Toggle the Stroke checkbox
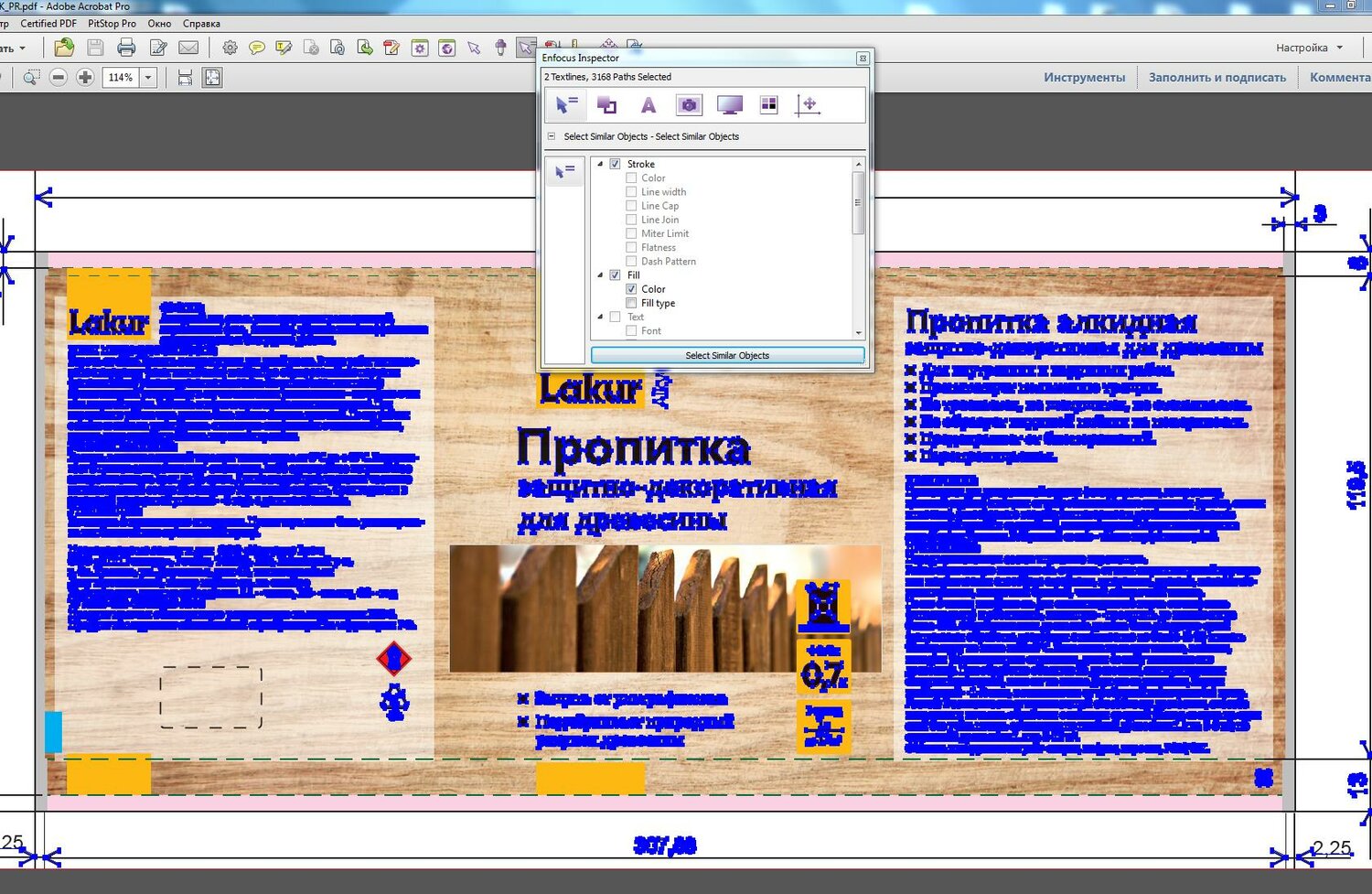The height and width of the screenshot is (894, 1372). point(615,165)
